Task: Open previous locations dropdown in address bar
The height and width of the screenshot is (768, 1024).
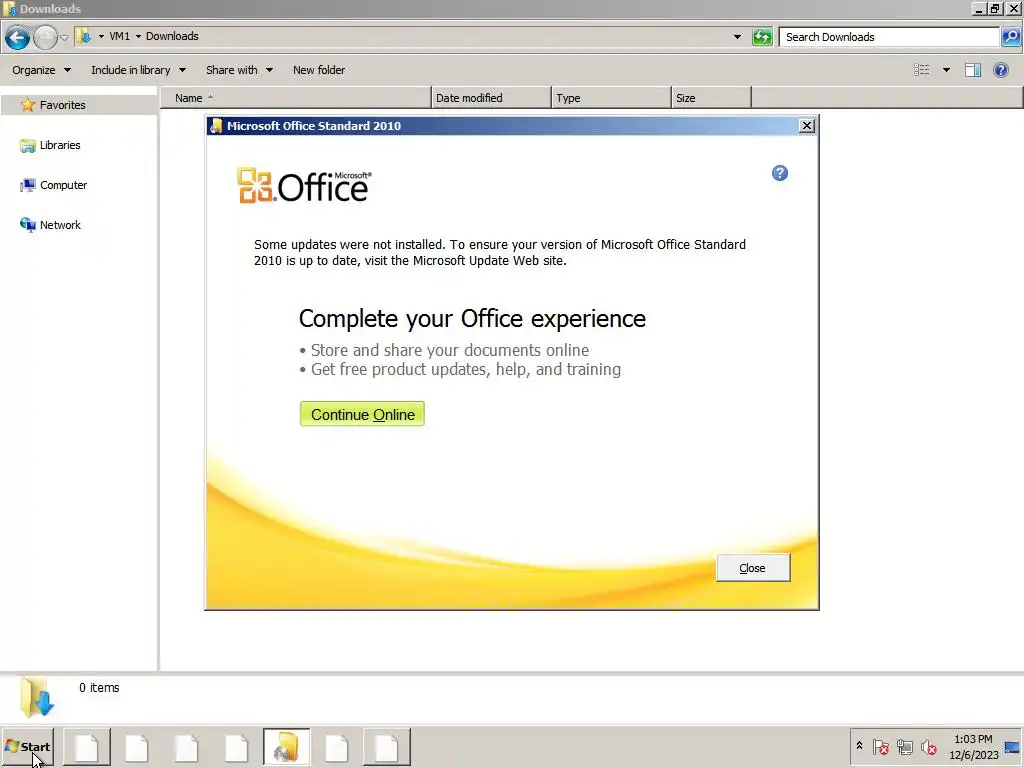Action: 737,37
